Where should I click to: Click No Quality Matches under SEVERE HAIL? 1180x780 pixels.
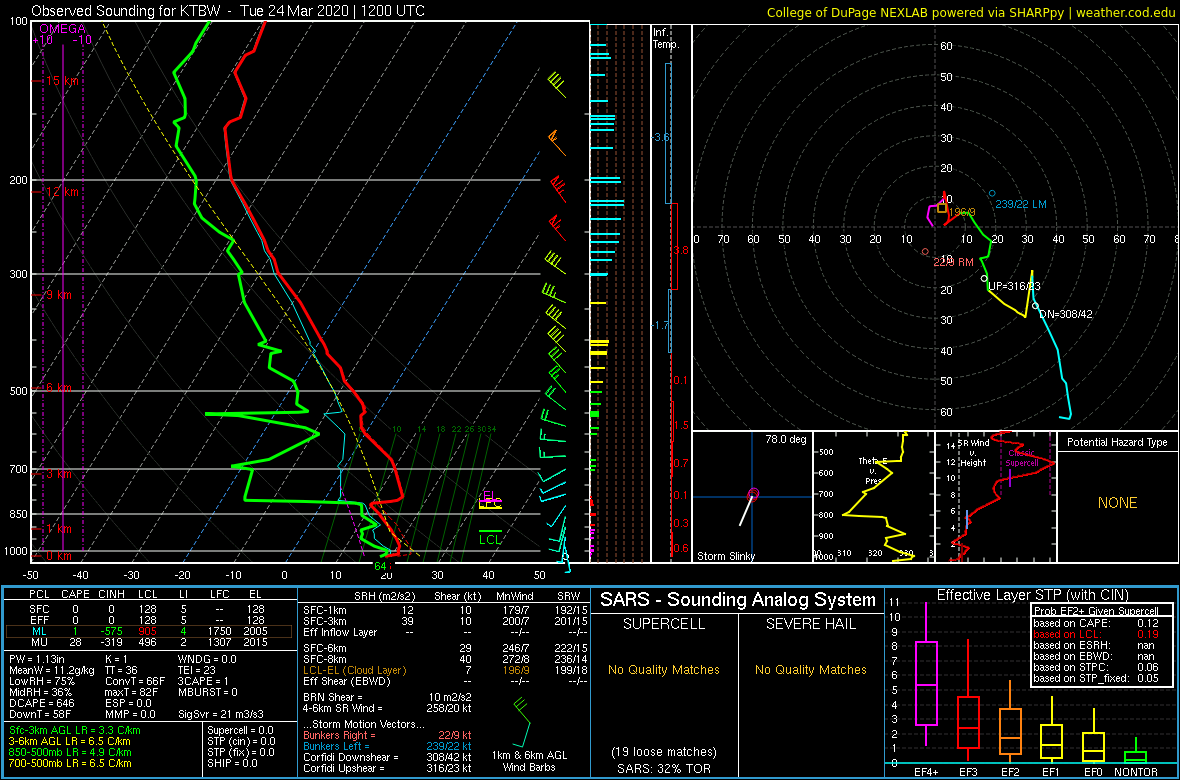[810, 670]
